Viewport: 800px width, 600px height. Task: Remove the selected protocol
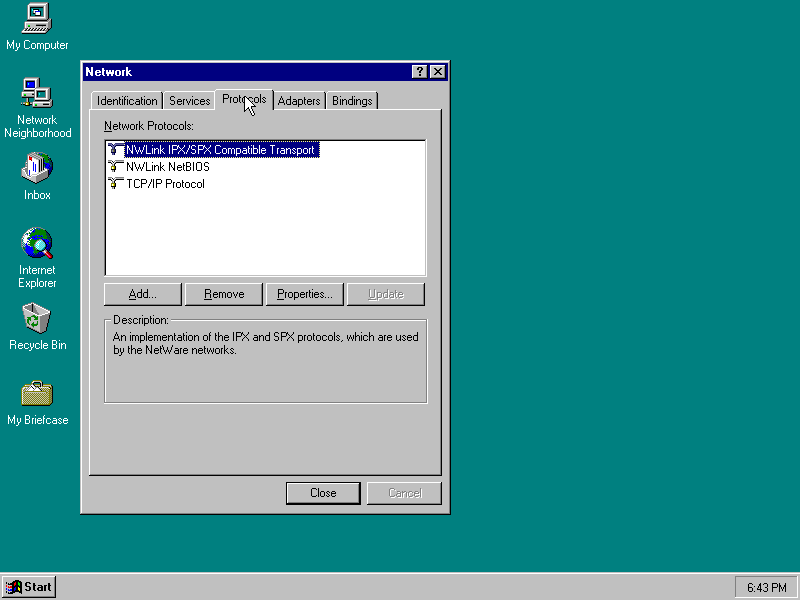[224, 294]
